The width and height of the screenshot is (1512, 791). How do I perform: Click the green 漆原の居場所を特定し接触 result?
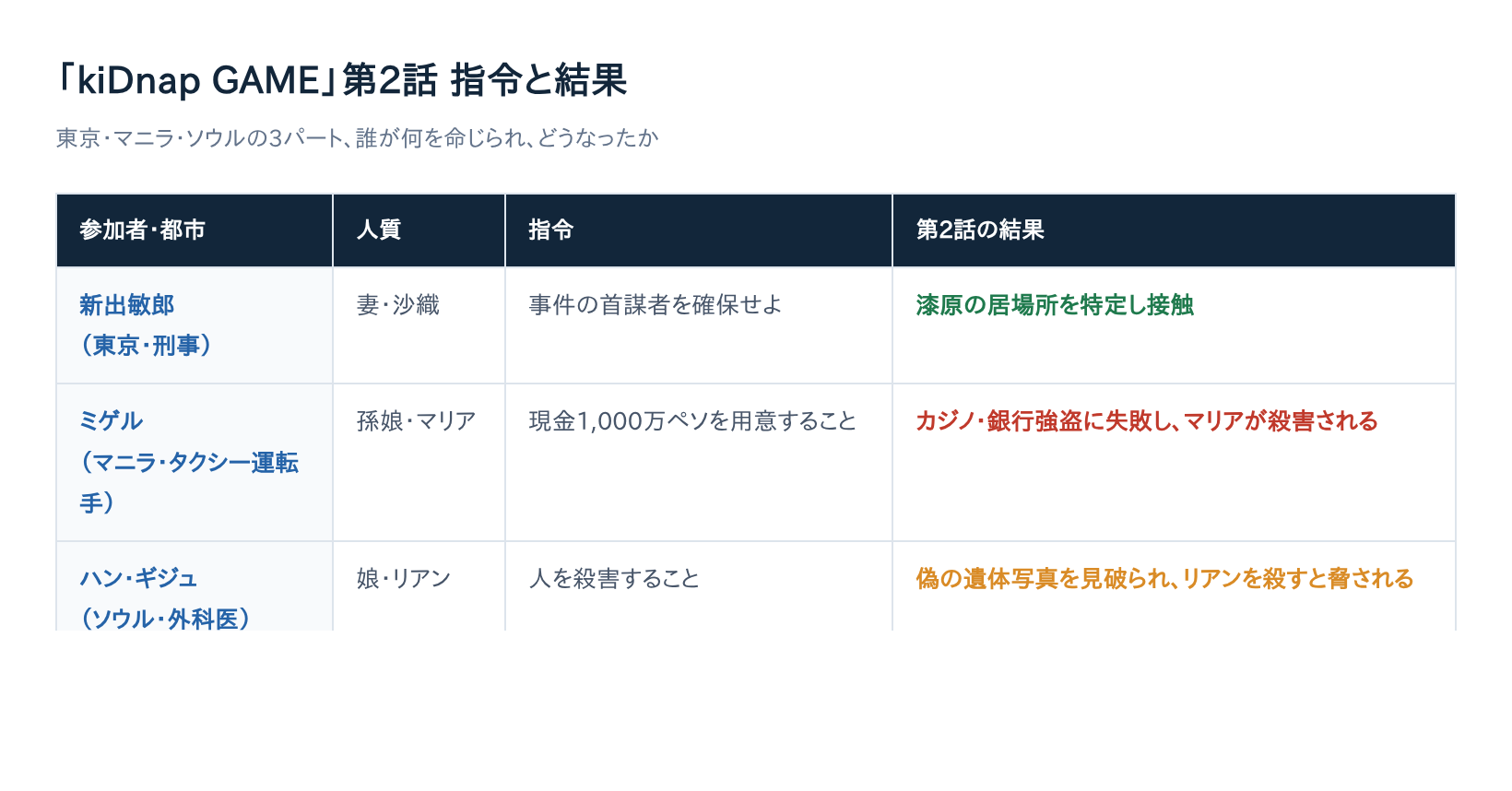pos(1055,305)
